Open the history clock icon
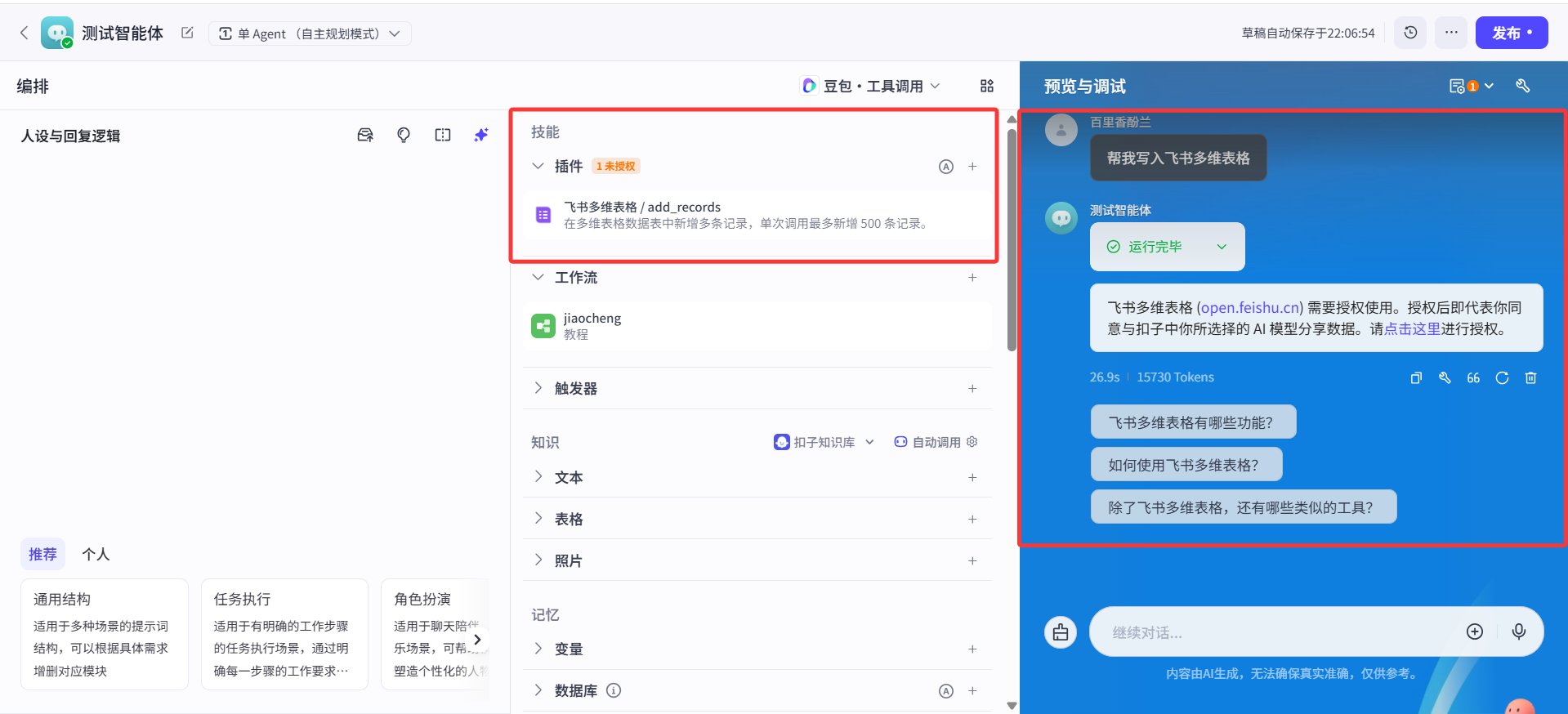Image resolution: width=1568 pixels, height=714 pixels. pyautogui.click(x=1410, y=33)
